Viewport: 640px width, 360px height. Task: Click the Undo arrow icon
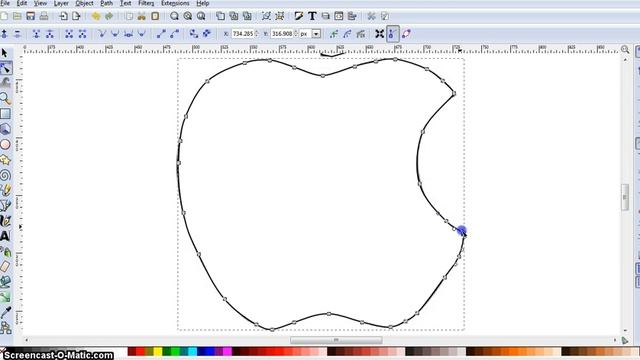click(96, 16)
